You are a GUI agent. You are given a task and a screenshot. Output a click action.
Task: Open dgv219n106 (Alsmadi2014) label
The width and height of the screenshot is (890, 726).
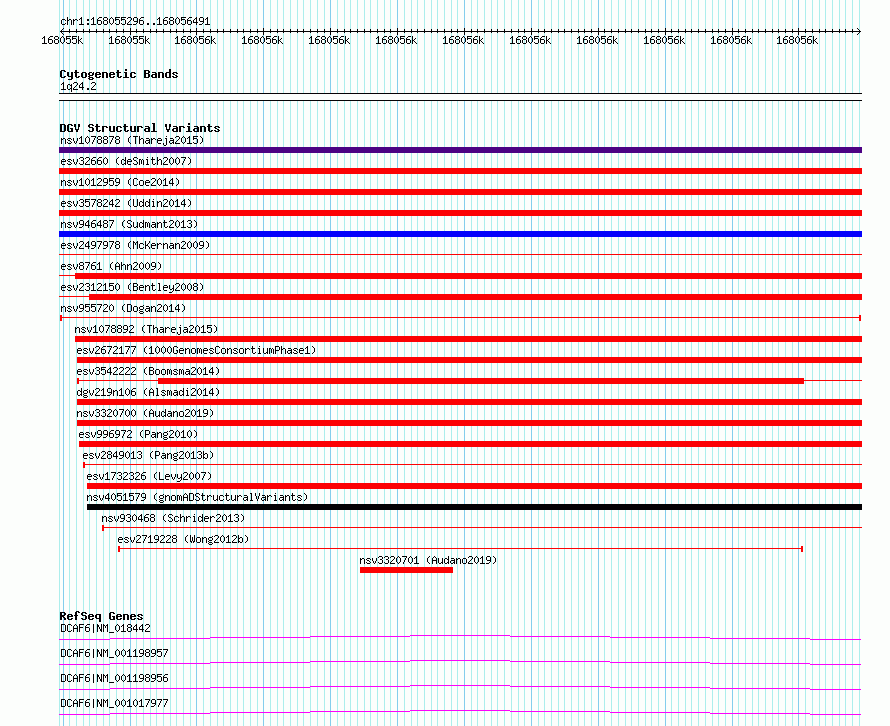pyautogui.click(x=148, y=392)
